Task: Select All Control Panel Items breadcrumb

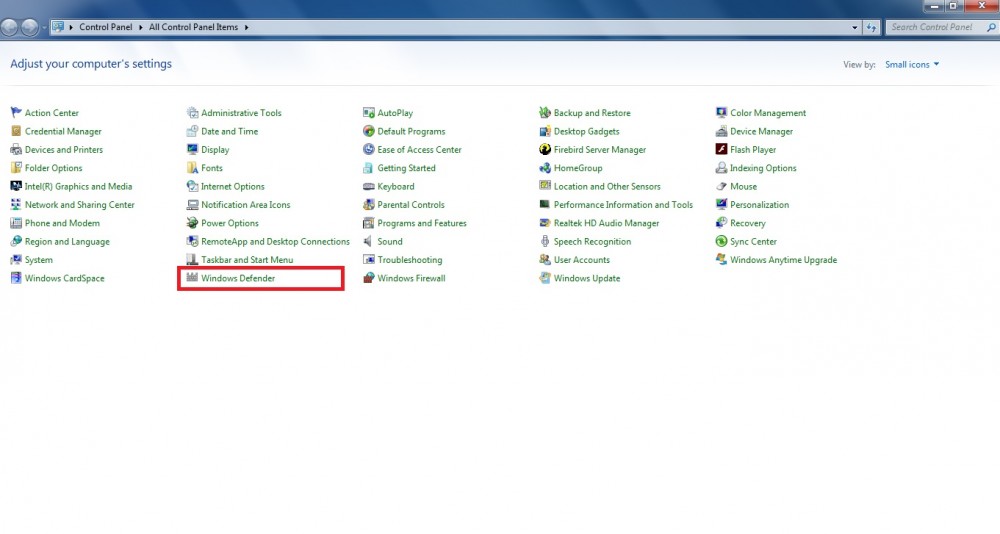Action: 193,27
